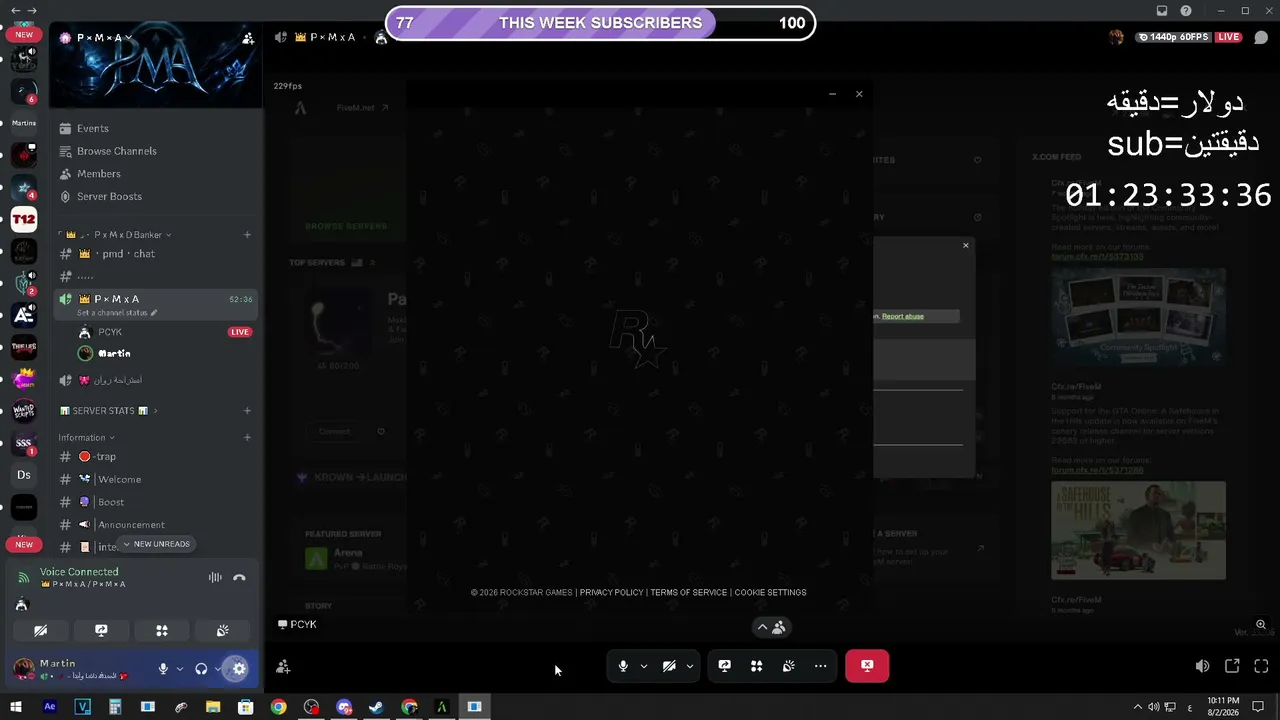Open the soundboard in the voice panel

222,631
